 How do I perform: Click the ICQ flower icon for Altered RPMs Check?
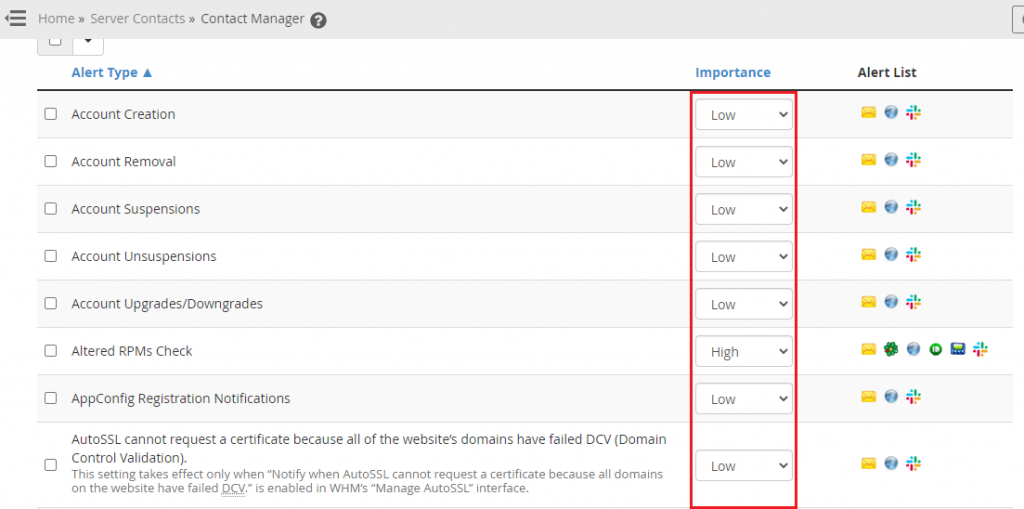coord(889,350)
